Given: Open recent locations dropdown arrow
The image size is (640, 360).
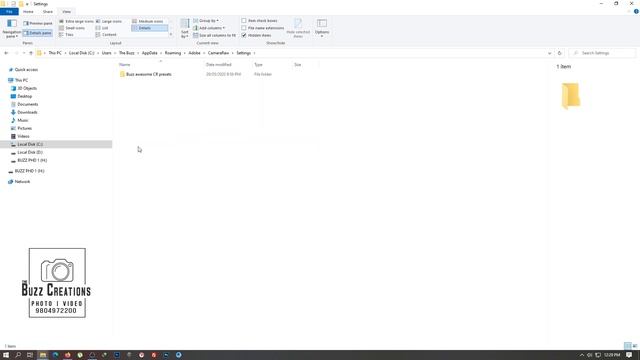Looking at the screenshot, I should point(24,53).
